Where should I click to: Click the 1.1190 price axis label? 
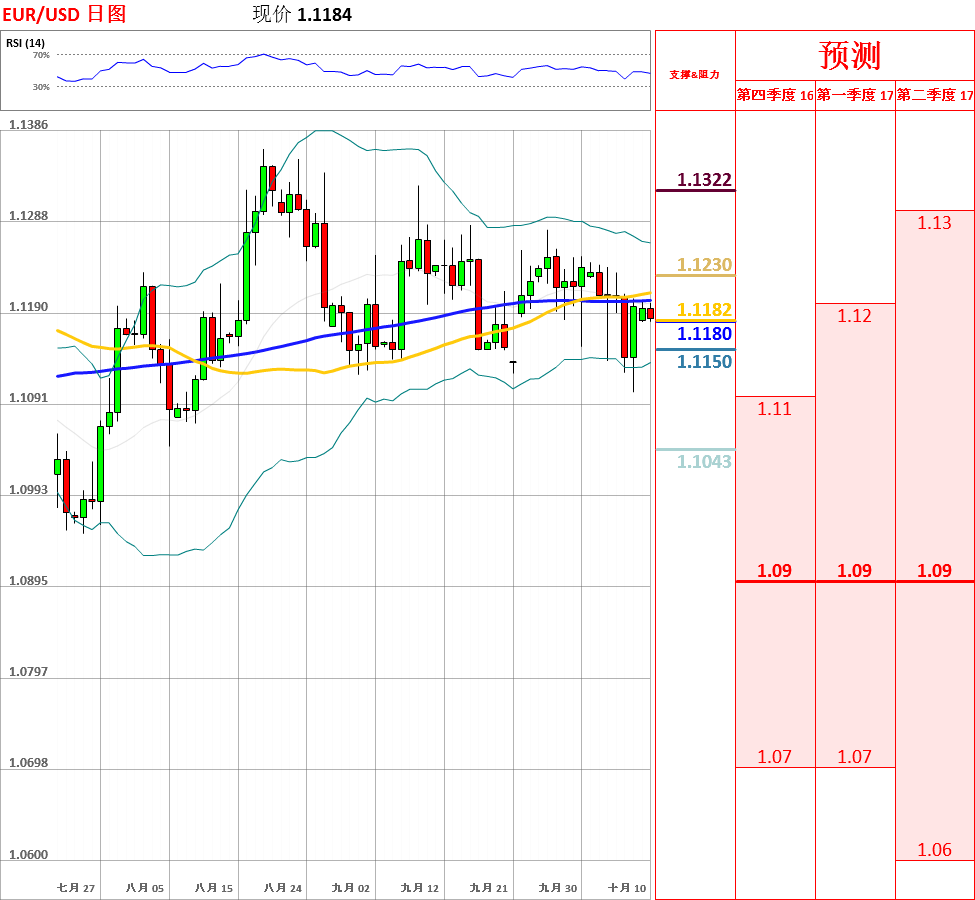pyautogui.click(x=28, y=307)
